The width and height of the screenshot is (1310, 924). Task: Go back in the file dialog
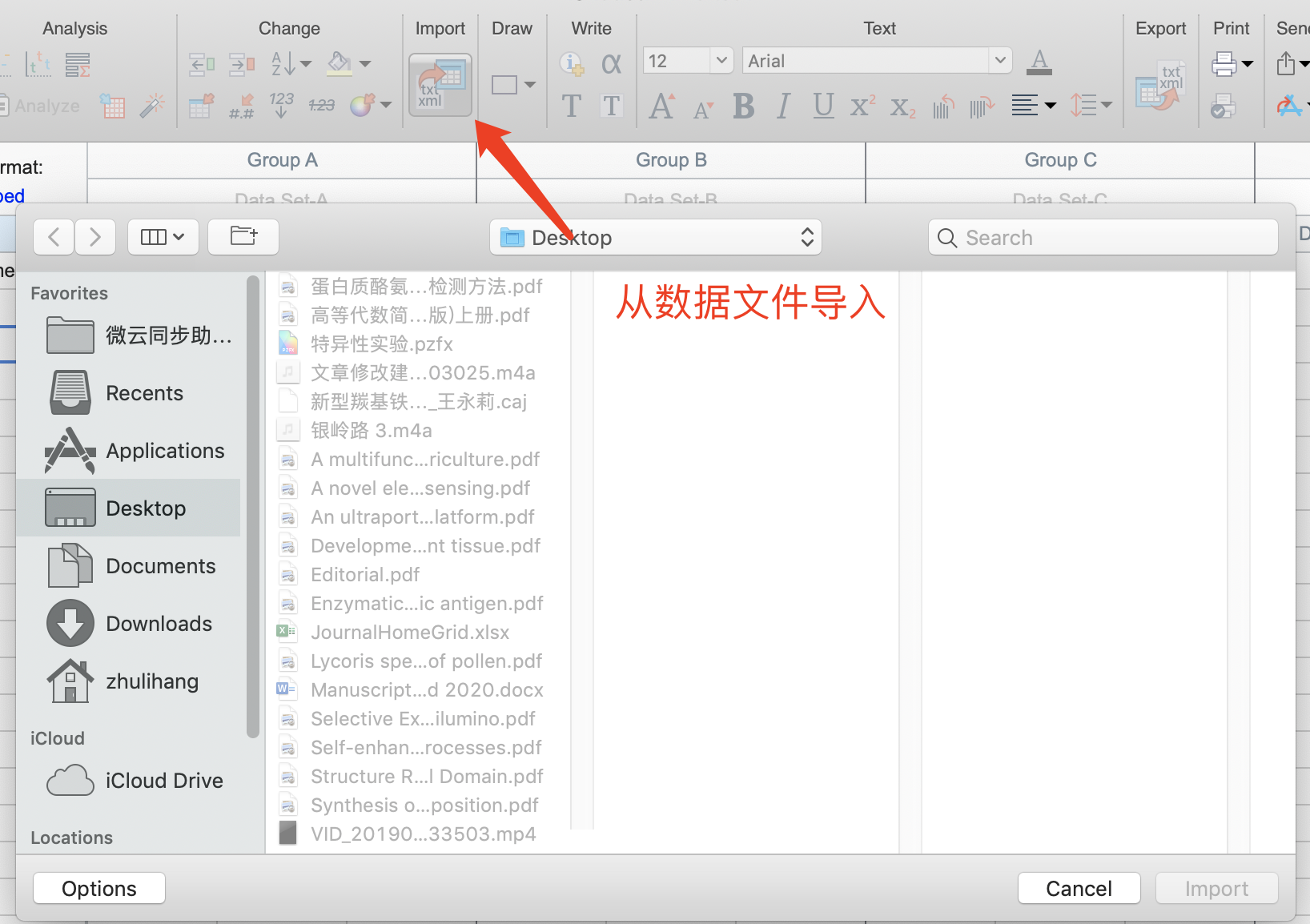pos(54,236)
